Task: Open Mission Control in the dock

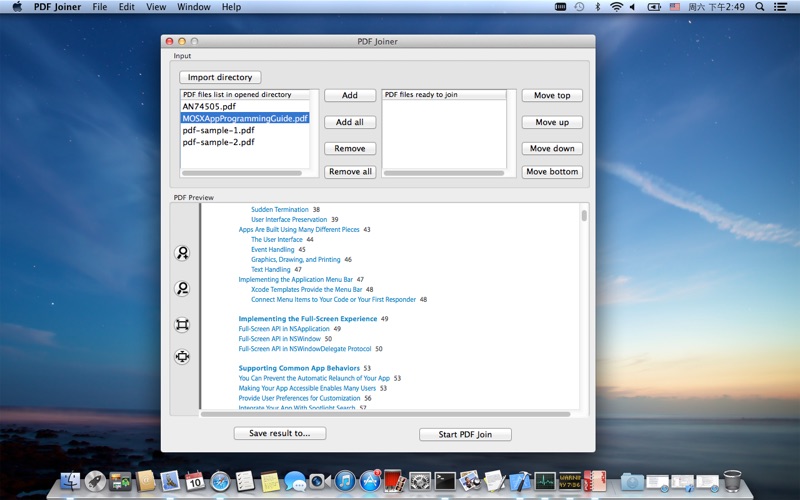Action: point(120,481)
